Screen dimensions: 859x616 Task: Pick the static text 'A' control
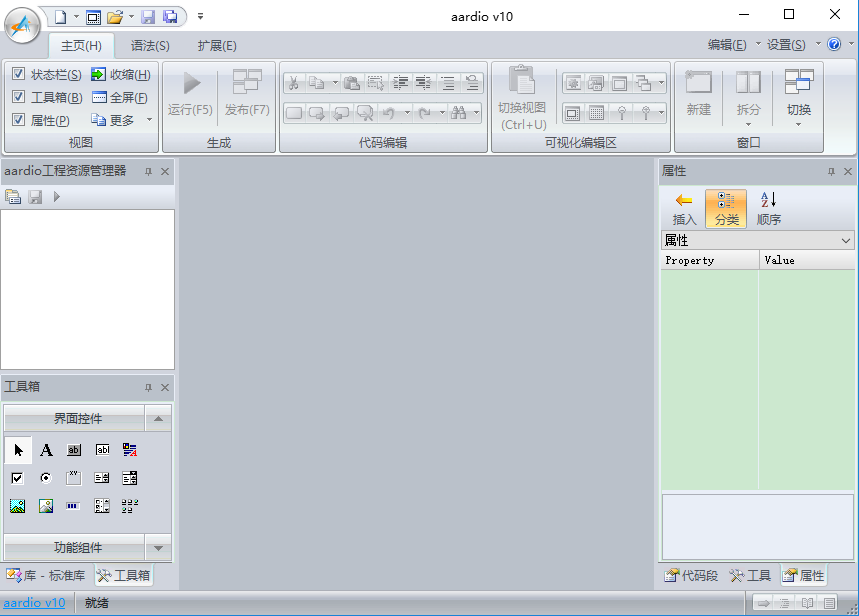46,450
